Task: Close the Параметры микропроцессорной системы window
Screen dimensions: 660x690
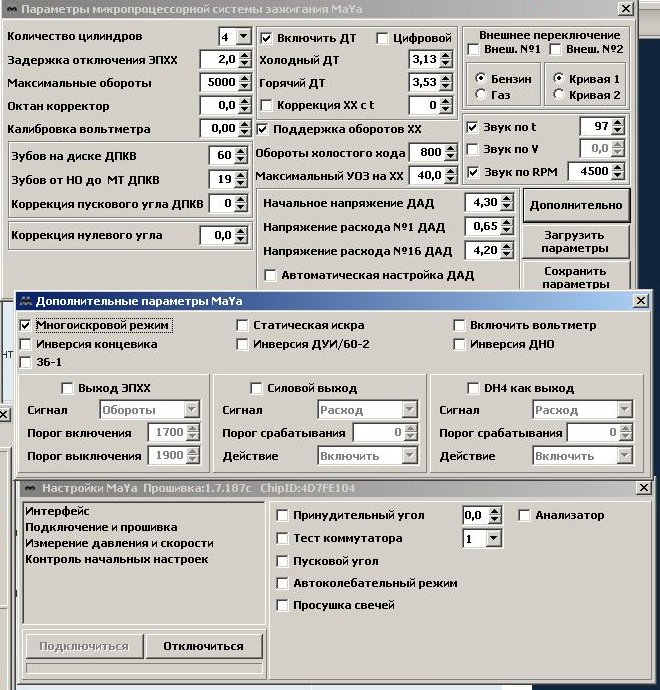Action: 626,9
